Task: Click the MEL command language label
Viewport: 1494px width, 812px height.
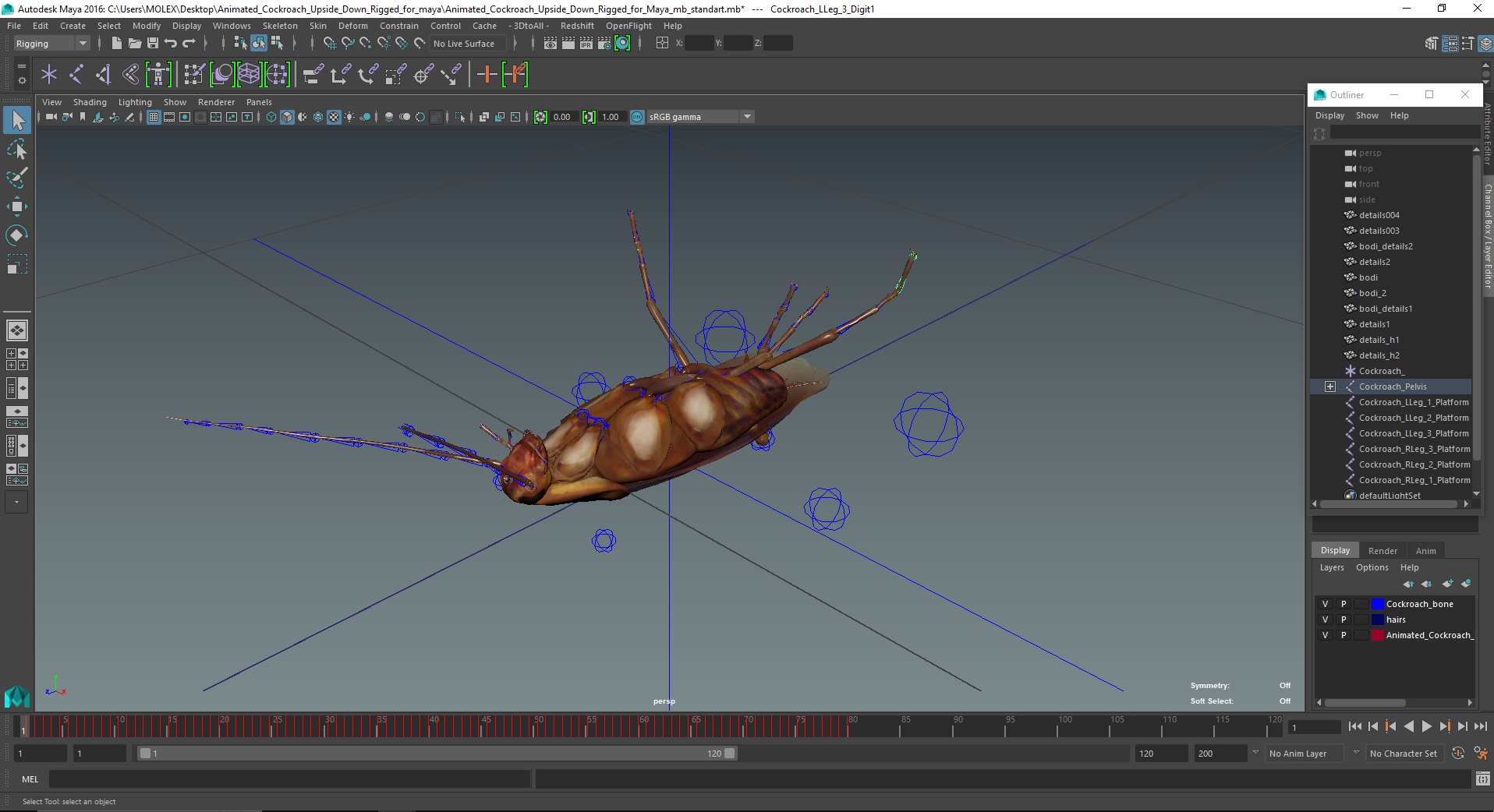Action: (x=30, y=778)
